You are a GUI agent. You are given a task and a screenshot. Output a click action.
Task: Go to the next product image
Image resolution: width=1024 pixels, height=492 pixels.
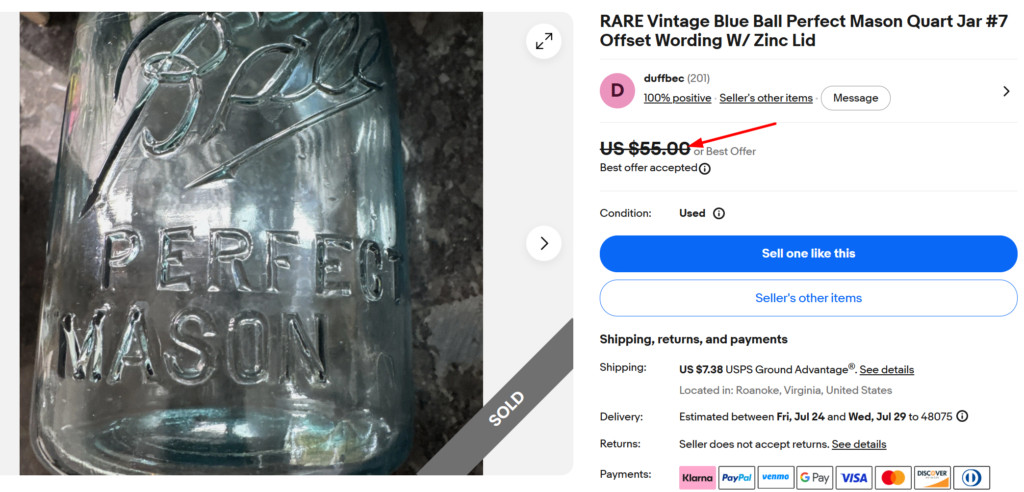point(543,243)
